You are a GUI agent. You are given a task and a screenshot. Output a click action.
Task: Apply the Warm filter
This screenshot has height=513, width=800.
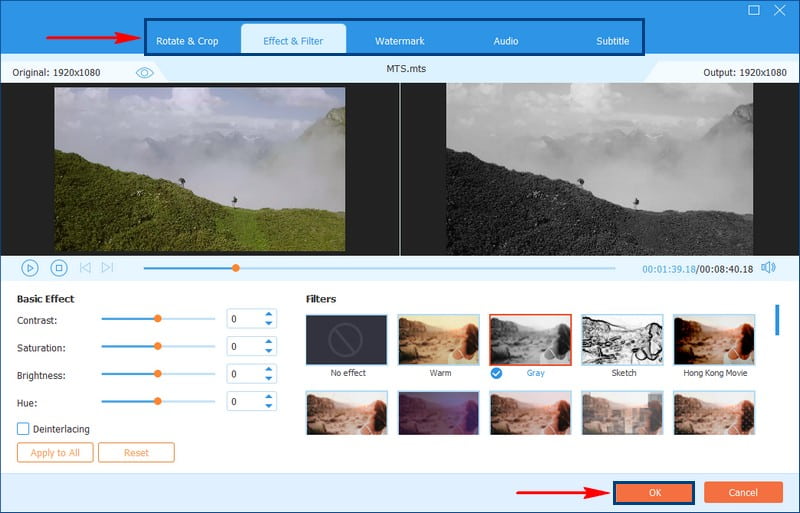click(438, 340)
